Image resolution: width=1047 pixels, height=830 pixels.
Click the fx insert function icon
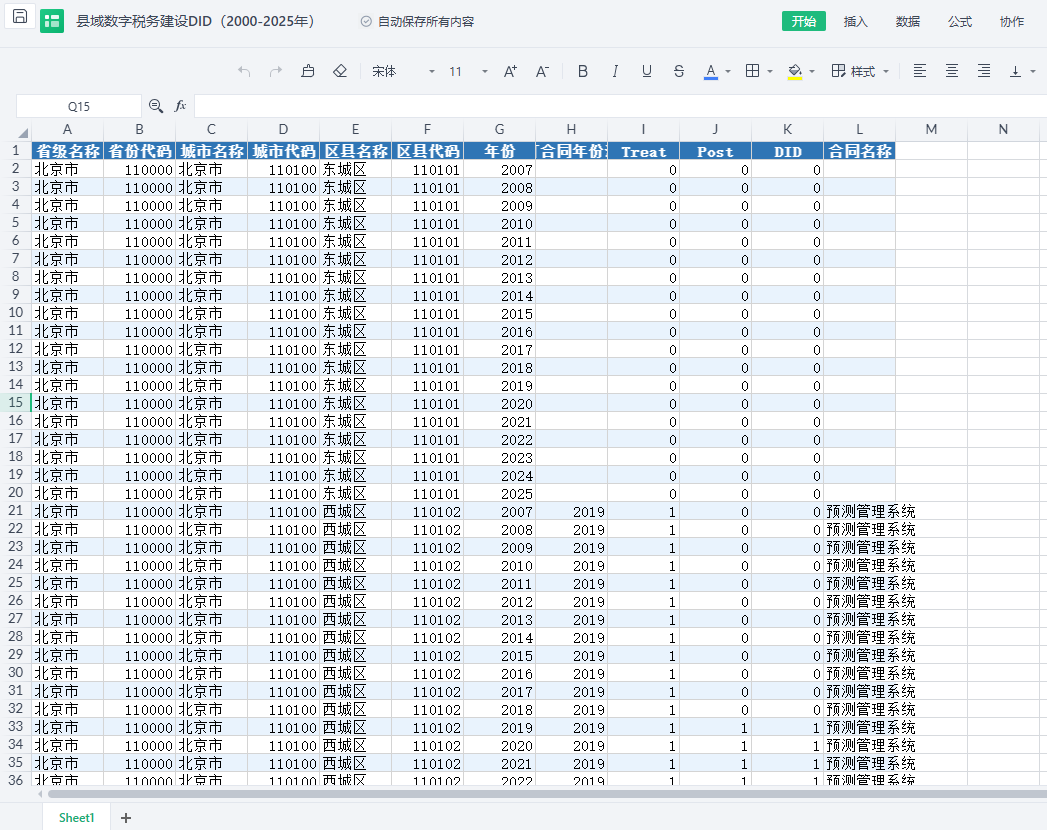click(181, 106)
